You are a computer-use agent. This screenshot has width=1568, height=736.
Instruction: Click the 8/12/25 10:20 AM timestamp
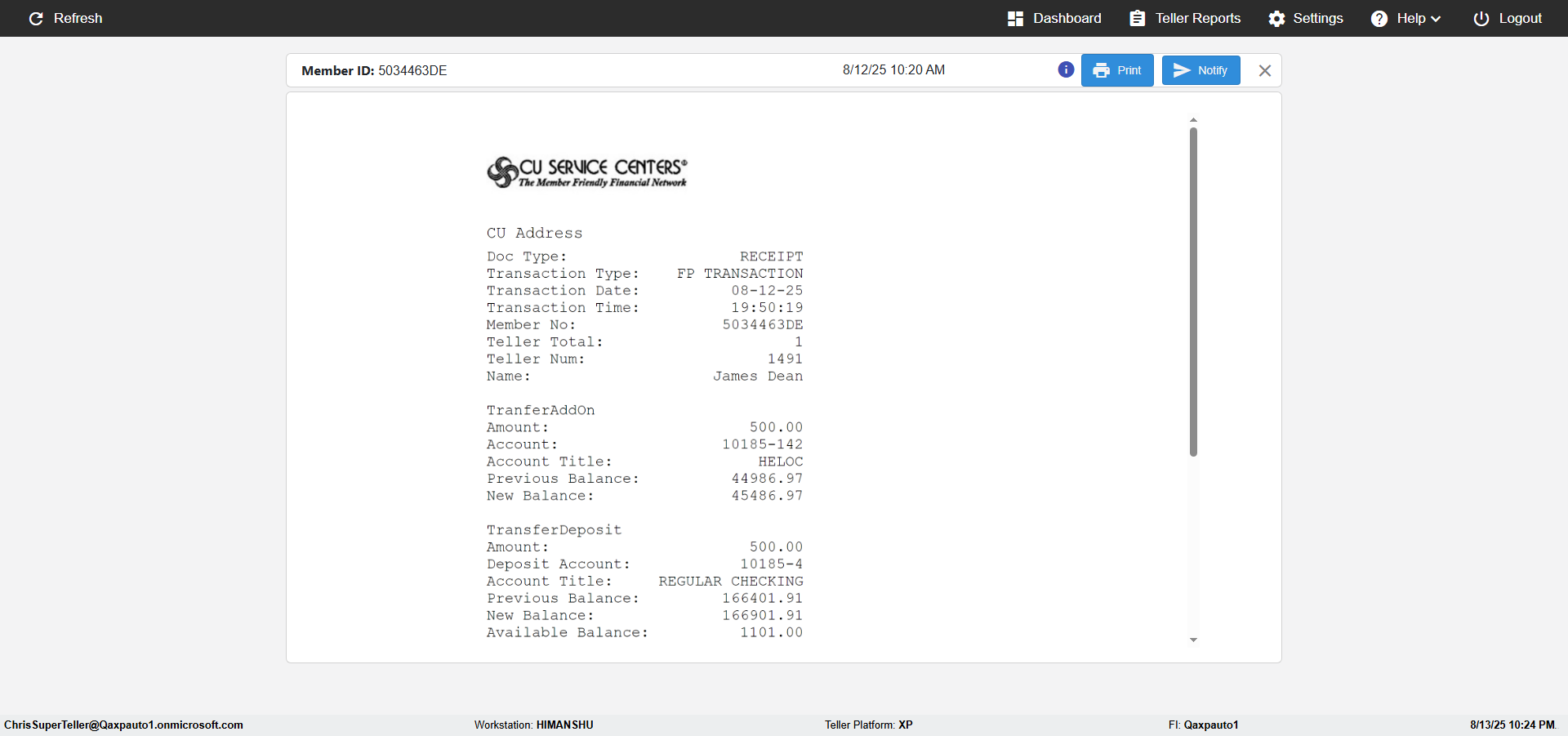(x=893, y=69)
